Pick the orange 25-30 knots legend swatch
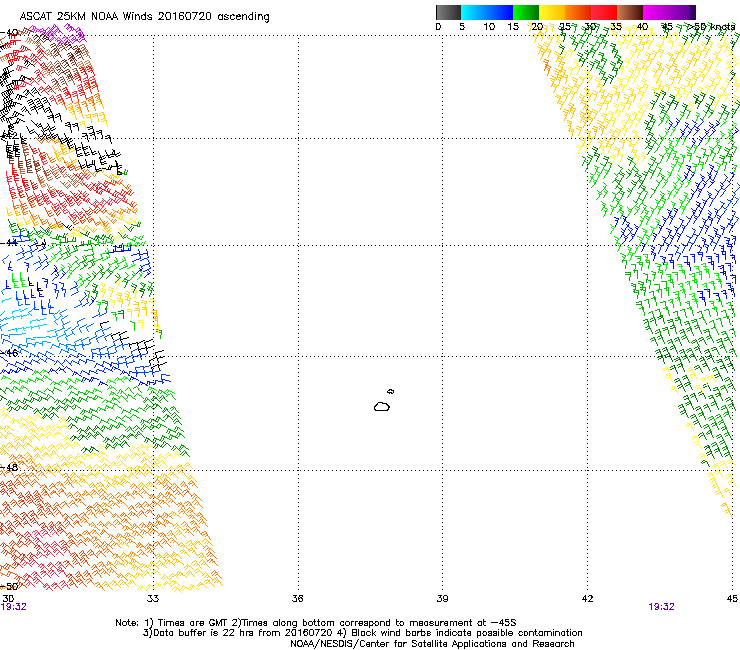Viewport: 740px width, 650px height. 578,12
